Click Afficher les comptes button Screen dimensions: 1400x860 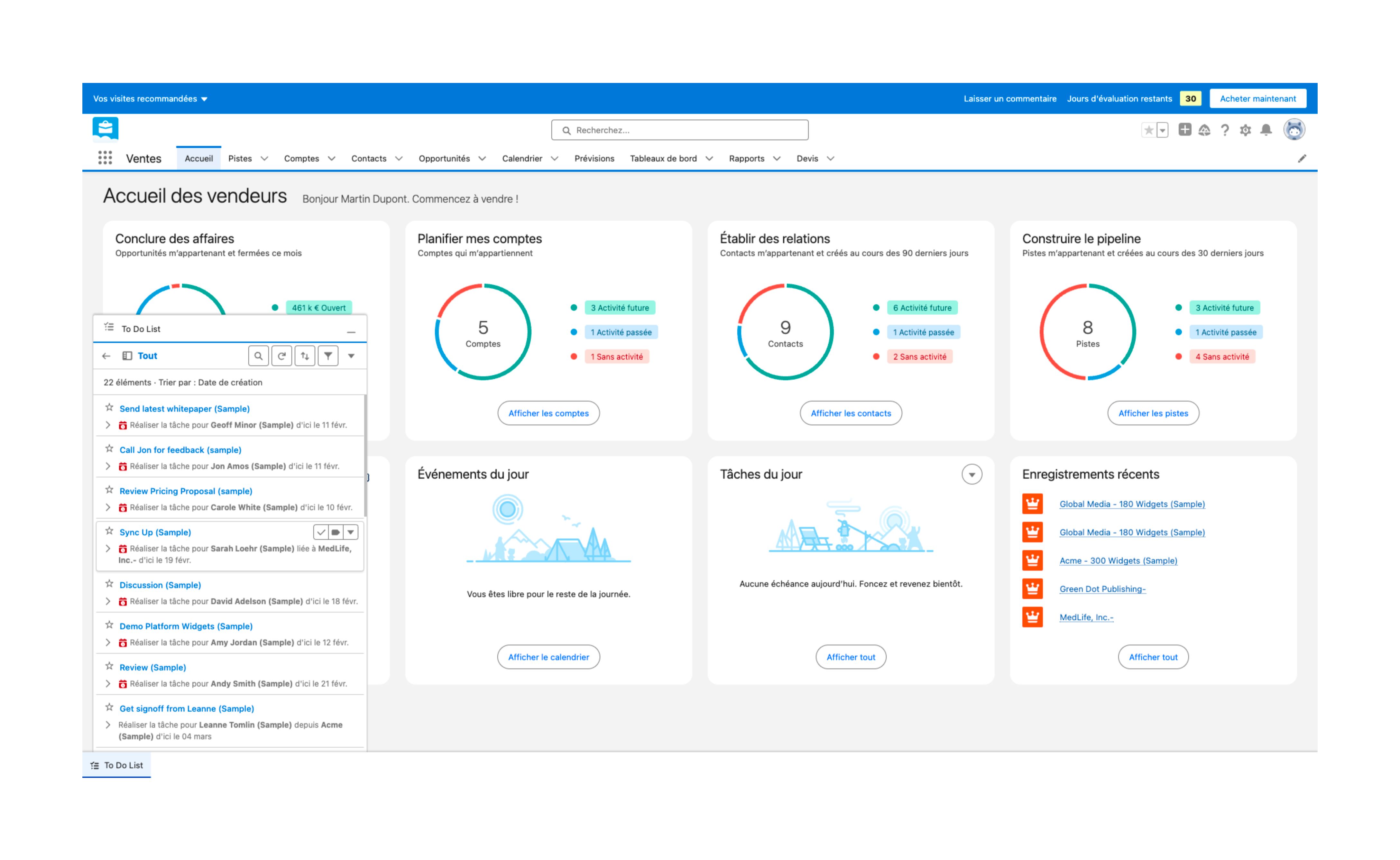pos(548,413)
